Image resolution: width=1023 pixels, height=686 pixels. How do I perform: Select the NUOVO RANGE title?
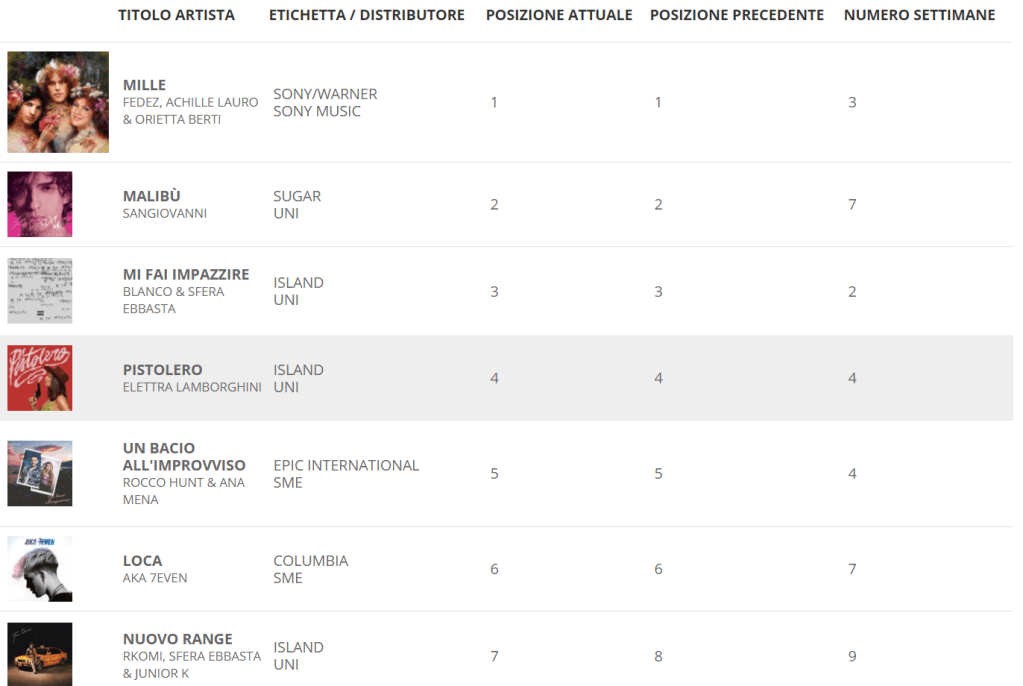(178, 639)
